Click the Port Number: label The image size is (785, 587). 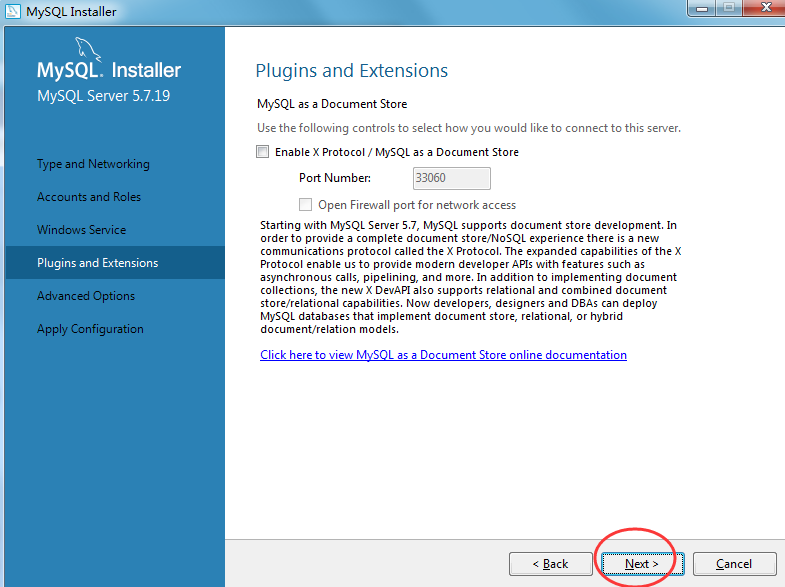click(x=335, y=178)
